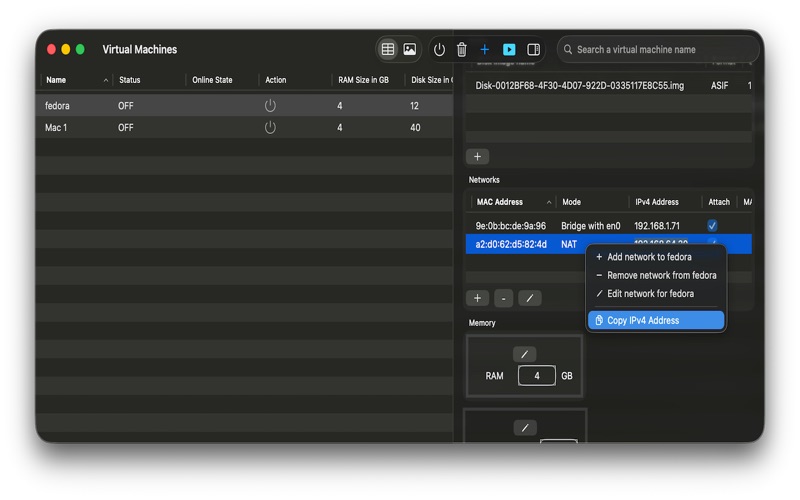Choose Remove network from fedora
The width and height of the screenshot is (800, 500).
[656, 276]
